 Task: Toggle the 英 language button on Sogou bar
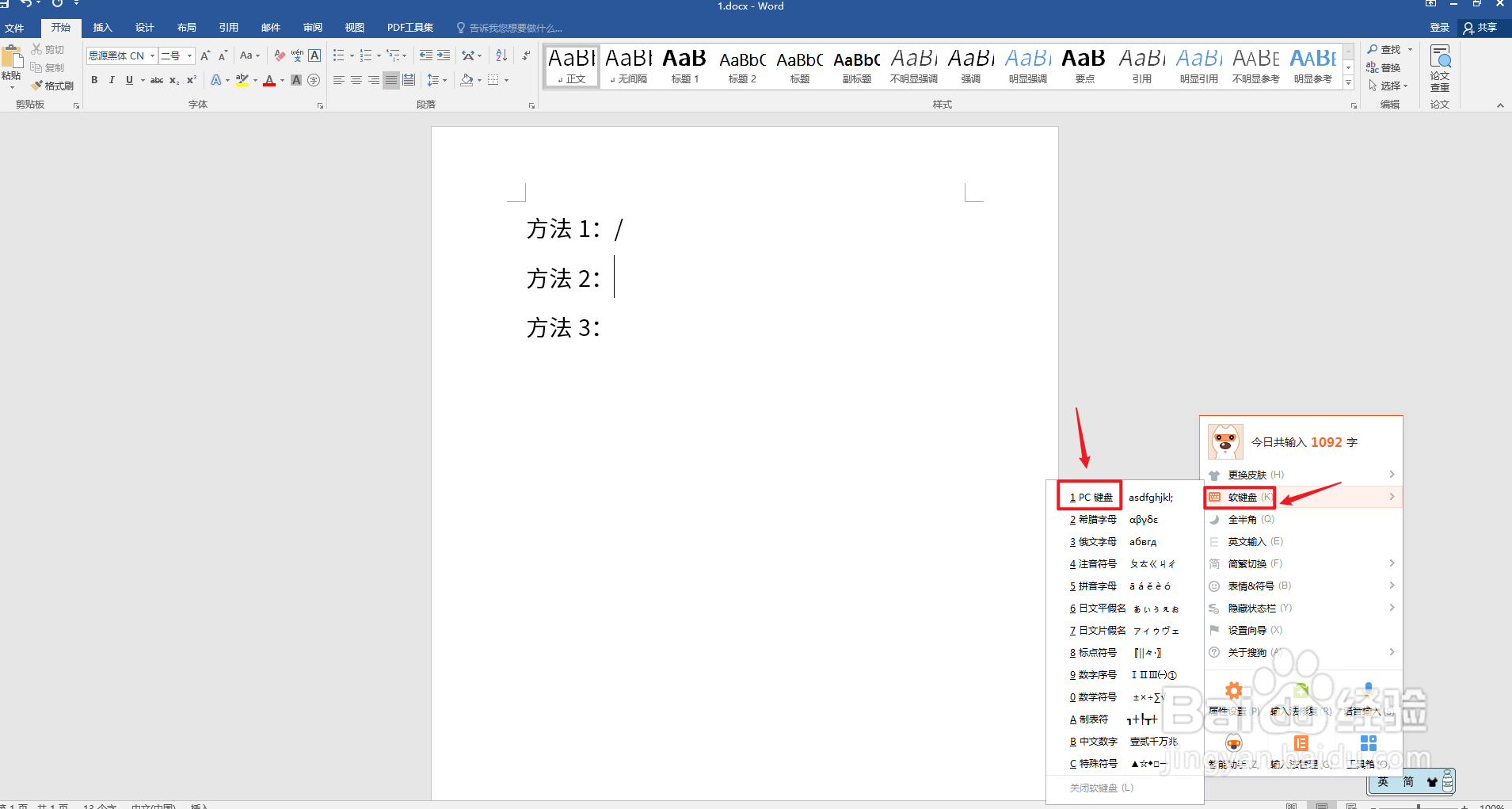pyautogui.click(x=1383, y=782)
